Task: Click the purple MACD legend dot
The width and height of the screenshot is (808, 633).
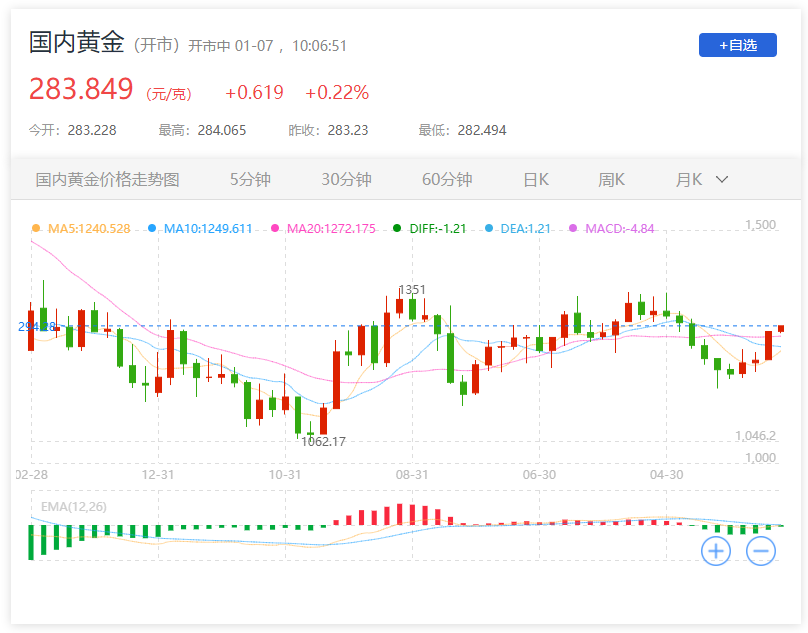Action: [x=573, y=228]
